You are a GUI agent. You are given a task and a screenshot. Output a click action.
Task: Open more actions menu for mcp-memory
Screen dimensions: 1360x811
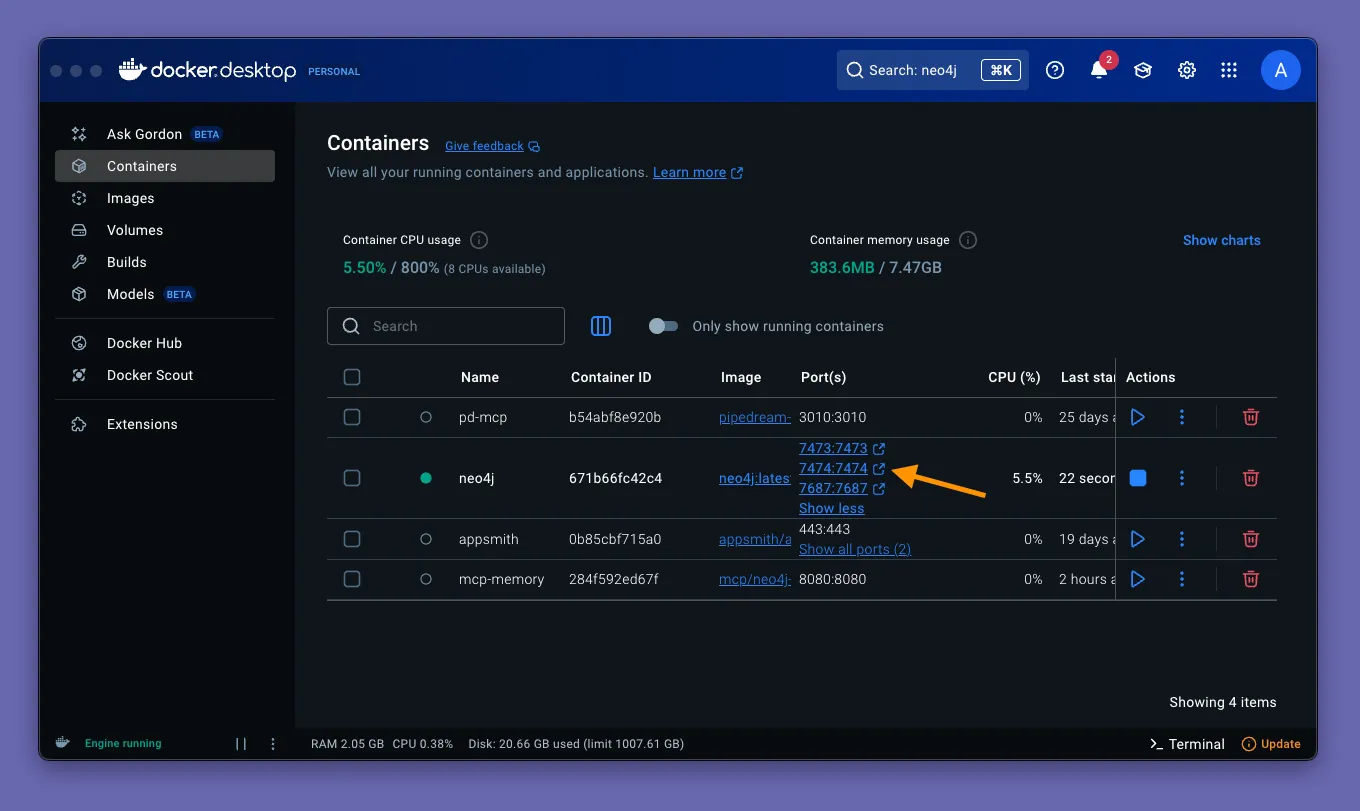coord(1182,579)
